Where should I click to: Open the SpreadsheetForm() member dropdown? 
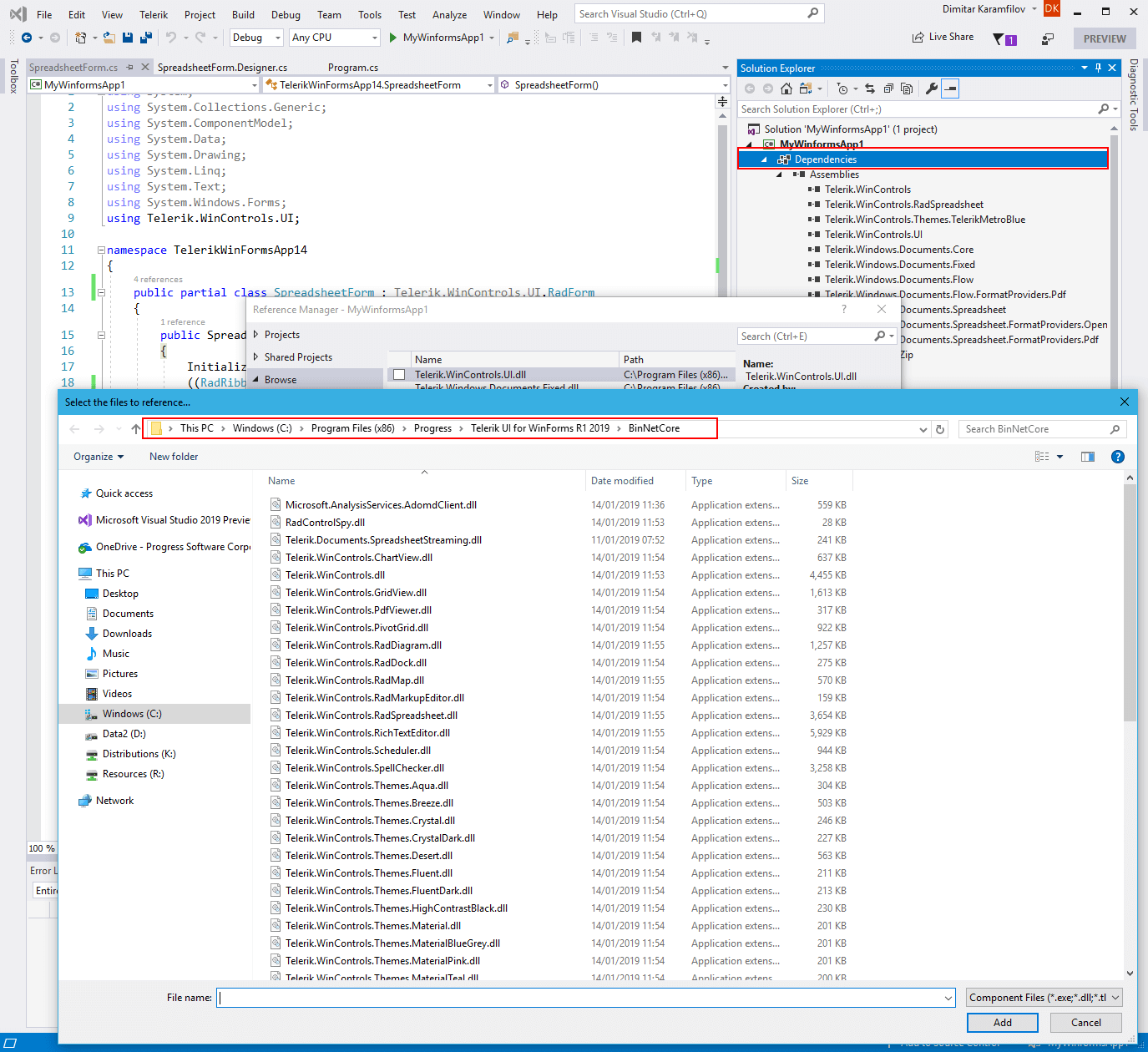tap(614, 85)
